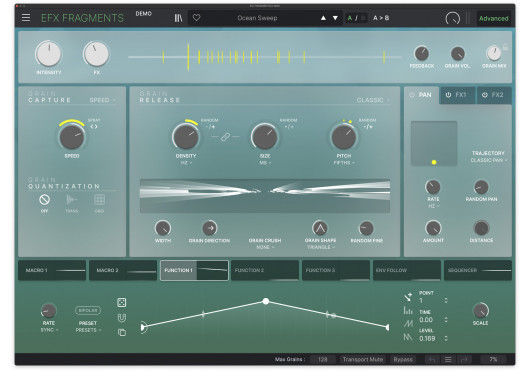Click the Max Grains 128 field

pyautogui.click(x=322, y=360)
